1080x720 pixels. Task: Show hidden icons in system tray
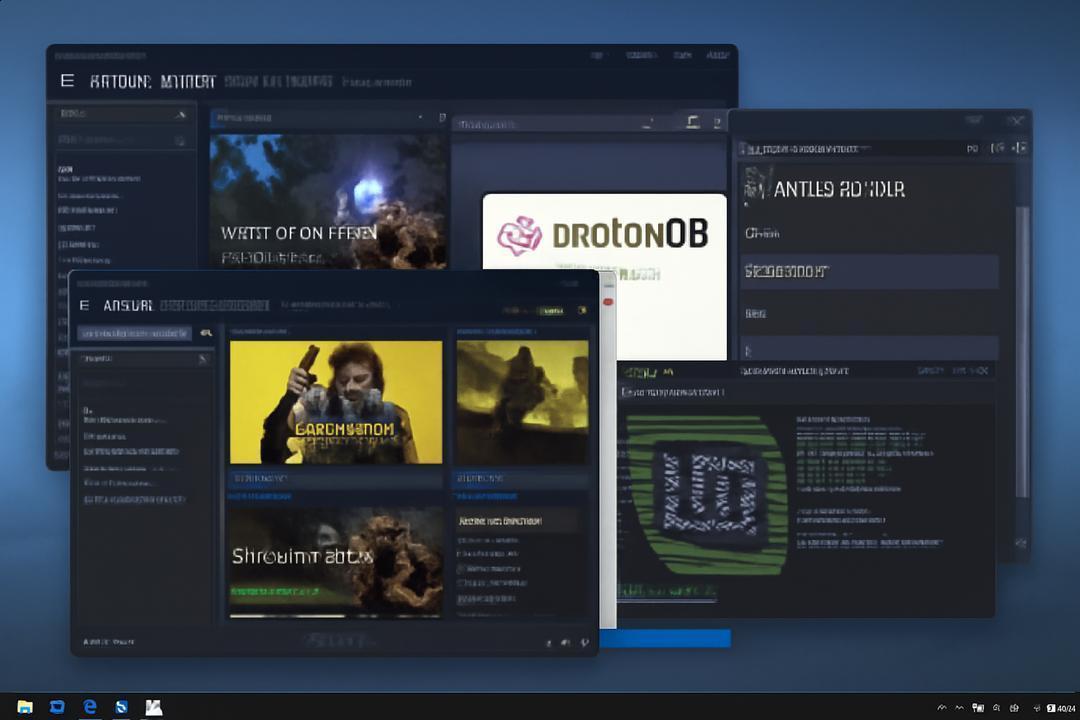pyautogui.click(x=942, y=708)
